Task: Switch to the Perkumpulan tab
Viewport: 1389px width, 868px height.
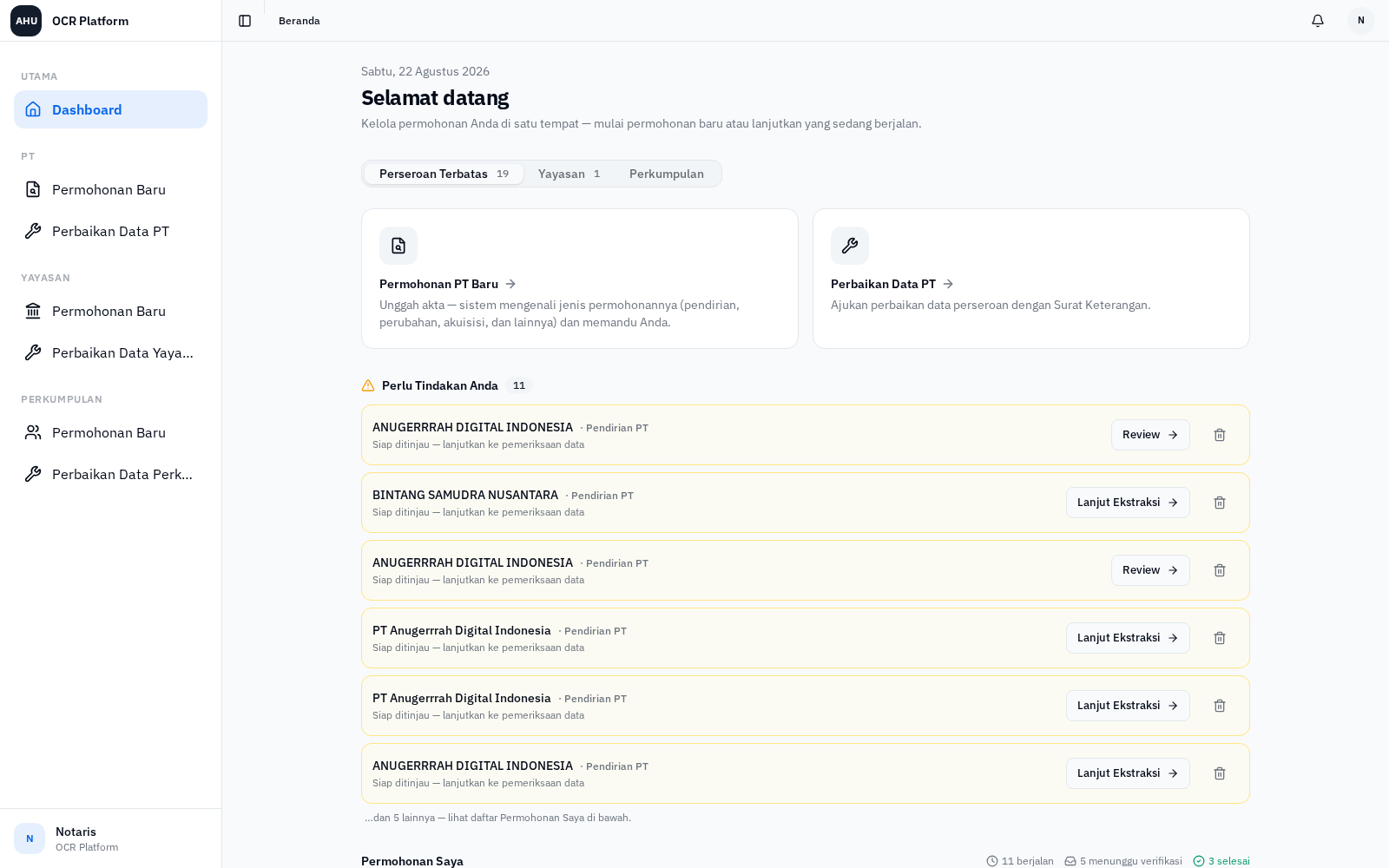Action: point(667,174)
